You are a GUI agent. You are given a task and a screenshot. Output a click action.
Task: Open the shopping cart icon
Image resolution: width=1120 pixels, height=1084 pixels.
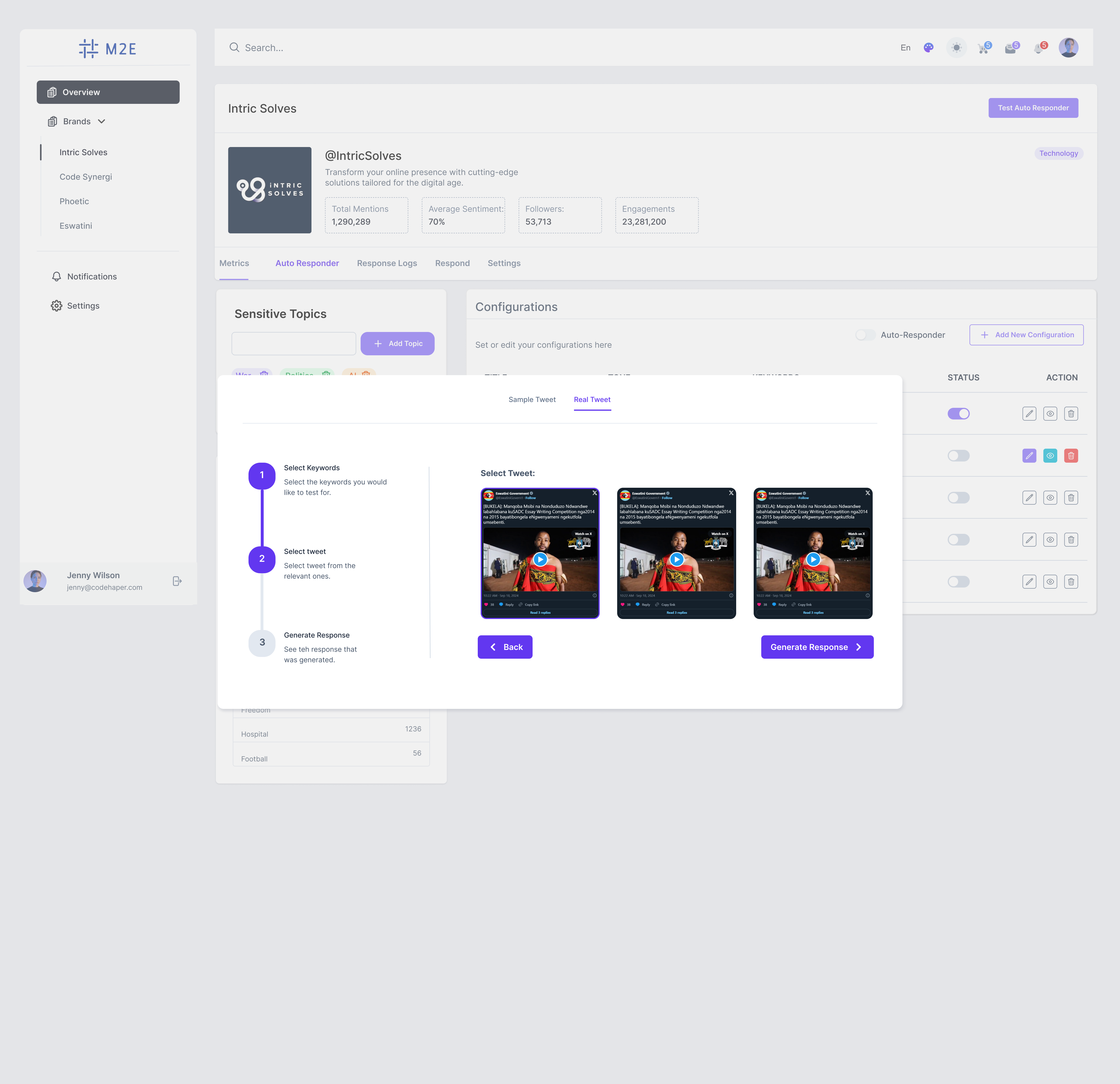point(984,48)
